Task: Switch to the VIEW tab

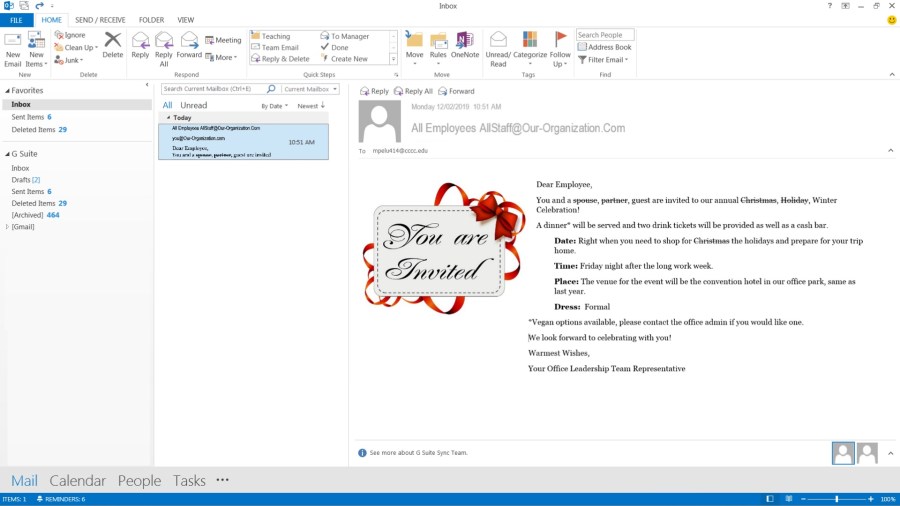Action: (x=185, y=20)
